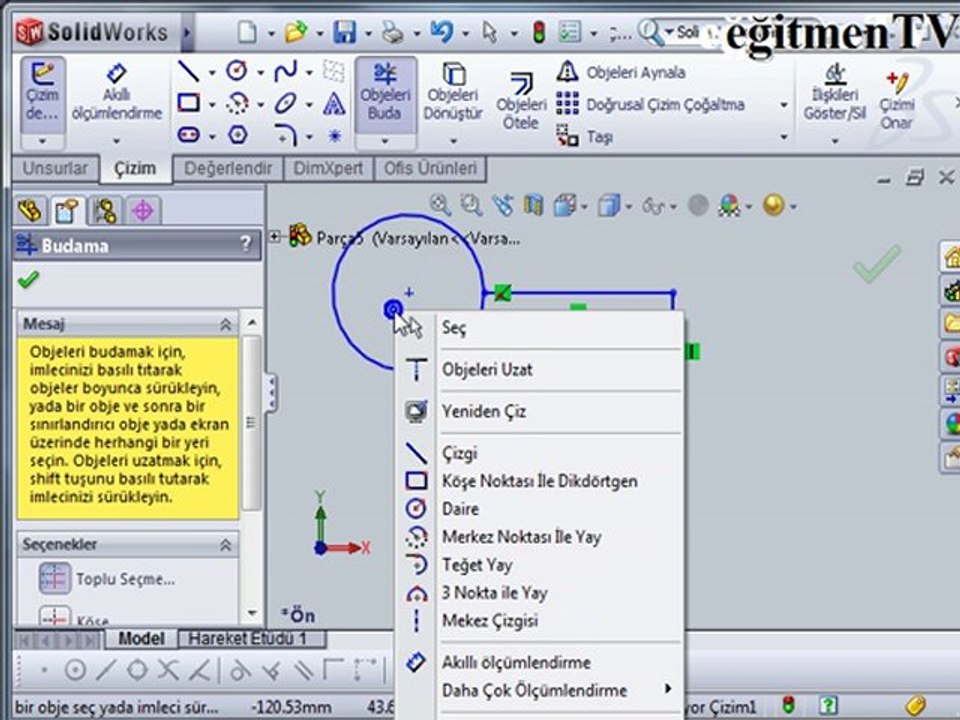Image resolution: width=960 pixels, height=720 pixels.
Task: Select the Sketch Fillet tool in ribbon
Action: (x=286, y=135)
